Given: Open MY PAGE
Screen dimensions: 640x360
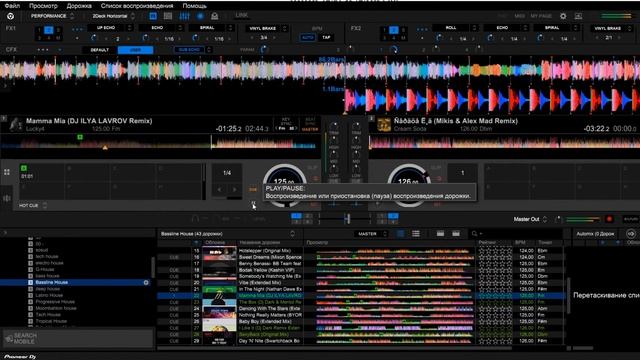Looking at the screenshot, I should 541,16.
